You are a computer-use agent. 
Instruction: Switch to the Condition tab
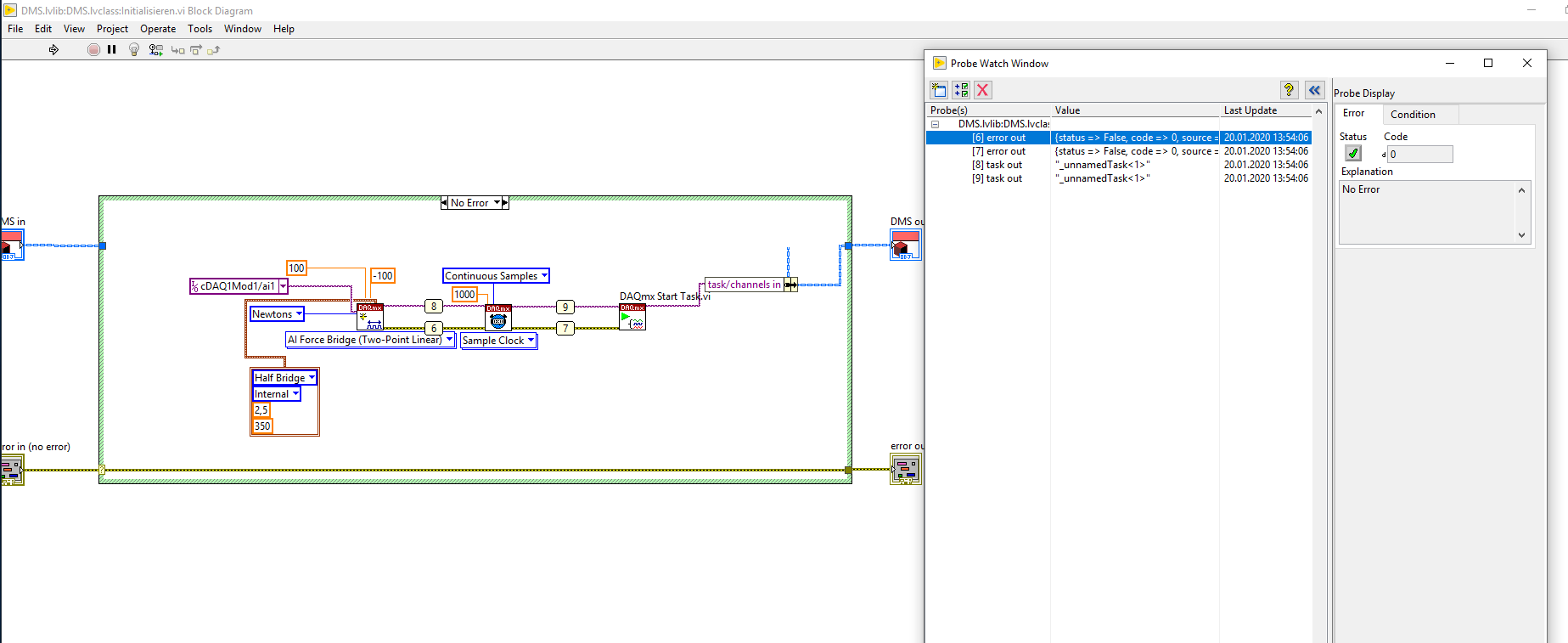click(x=1413, y=115)
